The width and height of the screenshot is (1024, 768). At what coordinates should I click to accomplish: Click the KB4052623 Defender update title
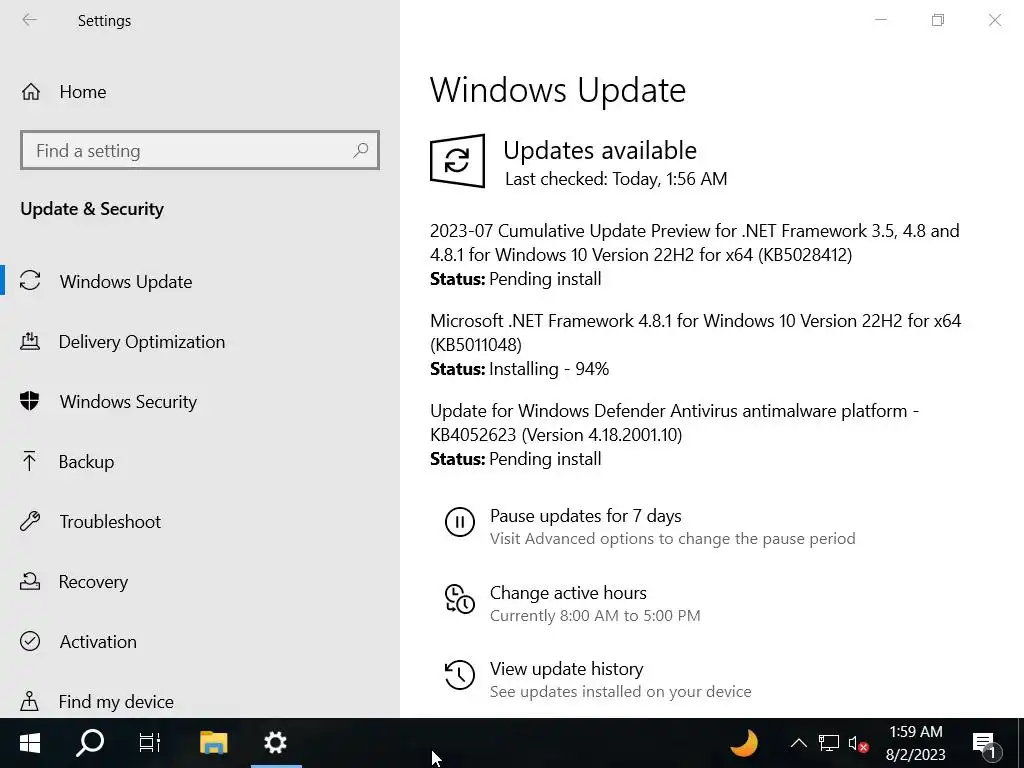click(674, 423)
